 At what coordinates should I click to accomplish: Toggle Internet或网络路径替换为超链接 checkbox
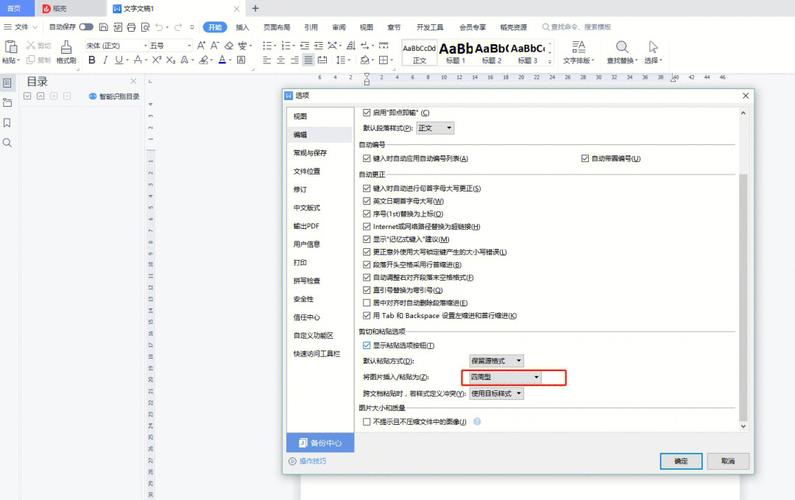tap(367, 226)
